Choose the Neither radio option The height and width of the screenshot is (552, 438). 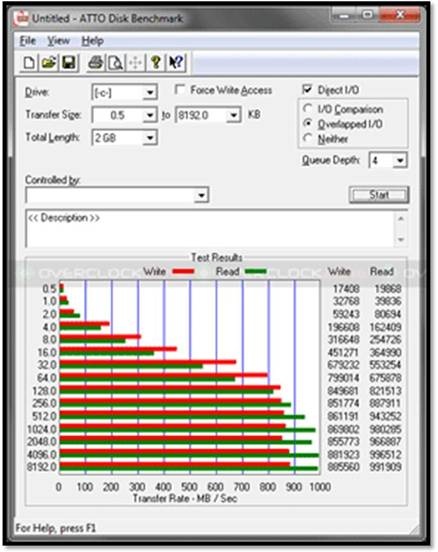click(x=308, y=138)
